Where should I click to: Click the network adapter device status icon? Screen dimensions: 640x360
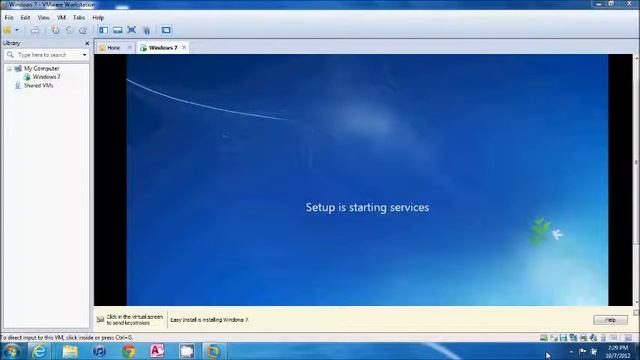click(x=573, y=338)
